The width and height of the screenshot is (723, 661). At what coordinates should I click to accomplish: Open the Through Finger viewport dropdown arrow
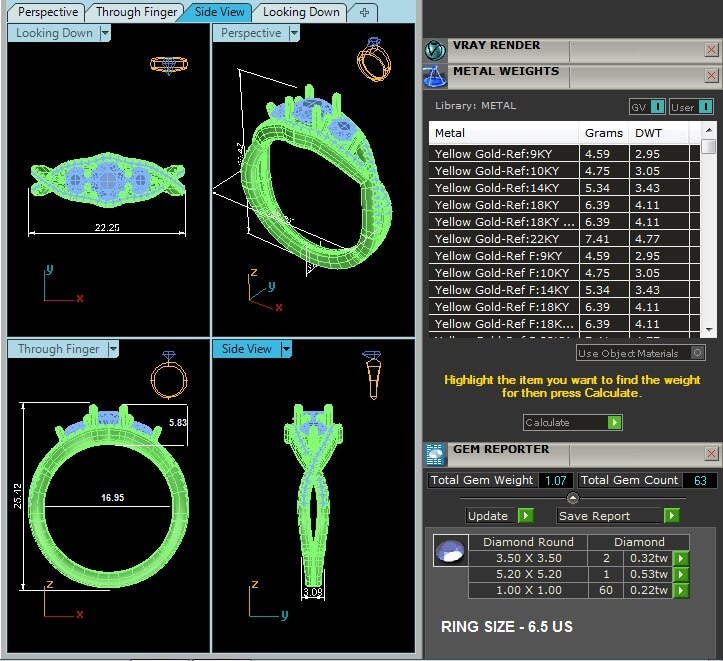pos(113,349)
